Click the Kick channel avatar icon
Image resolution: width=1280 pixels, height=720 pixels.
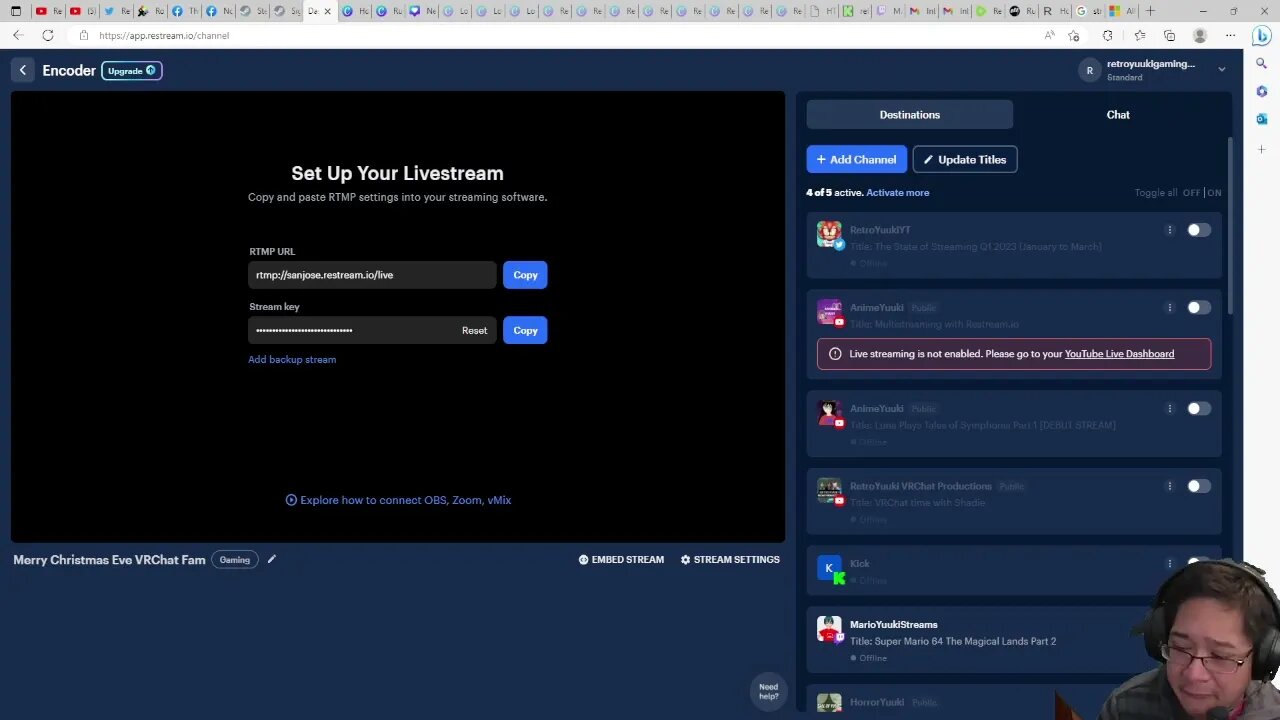click(829, 567)
